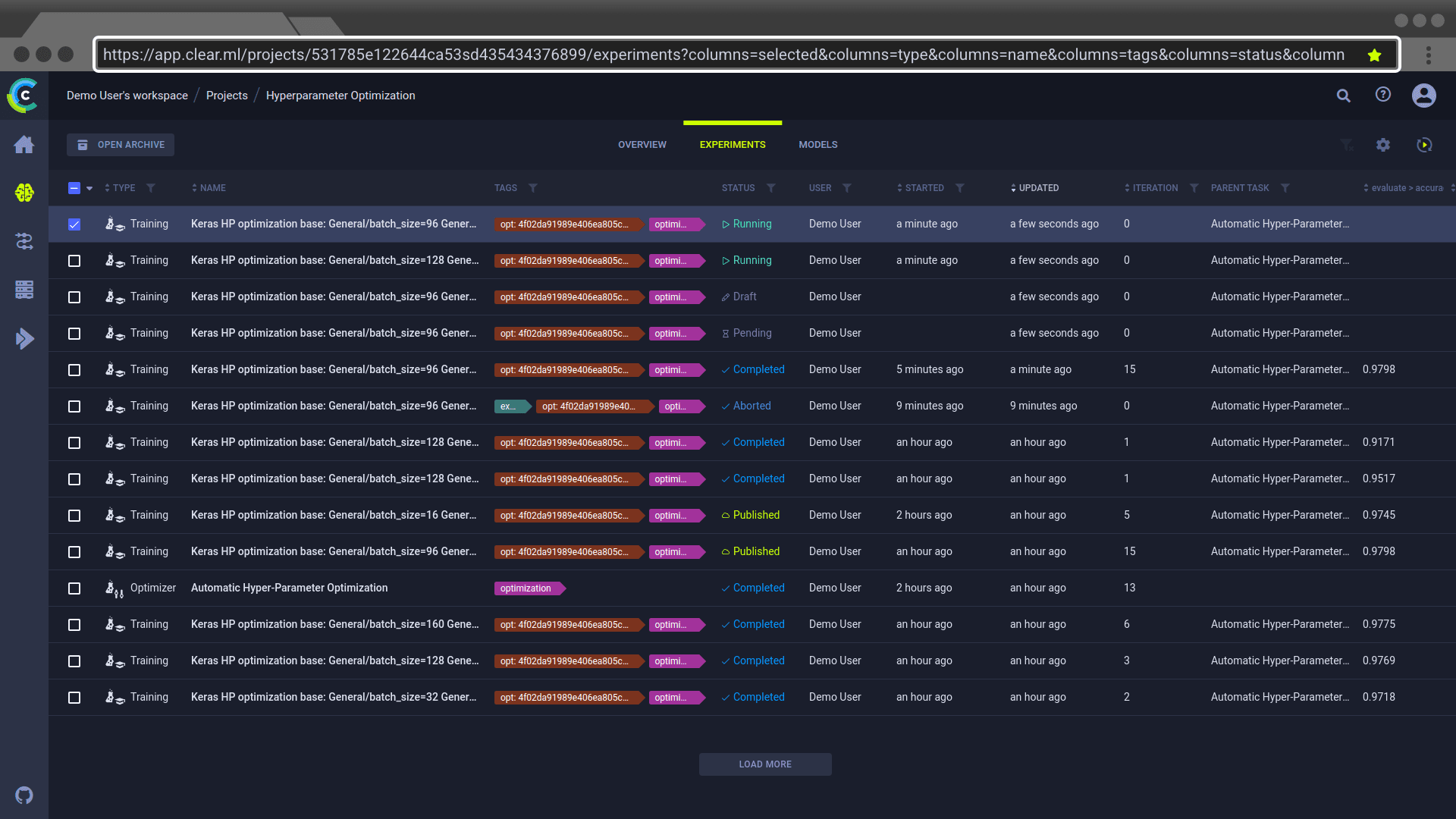Click Hyperparameter Optimization breadcrumb

click(340, 96)
